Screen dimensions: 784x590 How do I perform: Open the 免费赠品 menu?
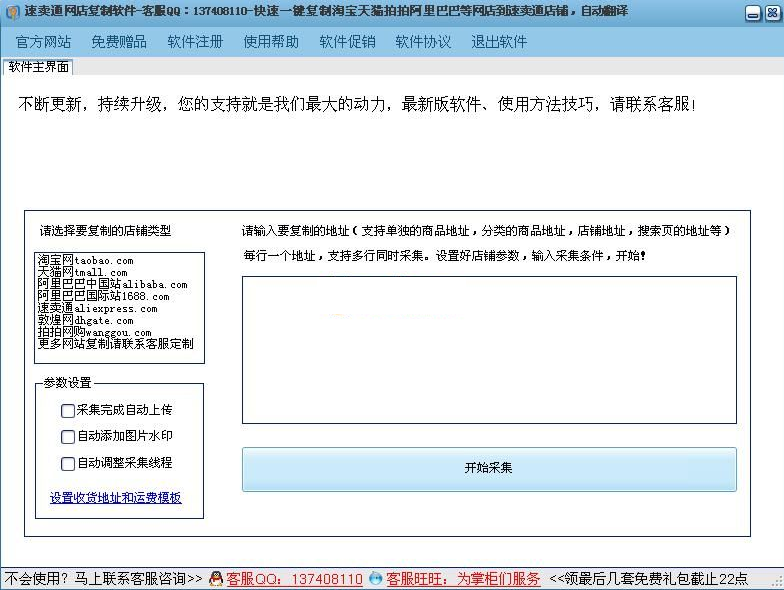pyautogui.click(x=119, y=42)
